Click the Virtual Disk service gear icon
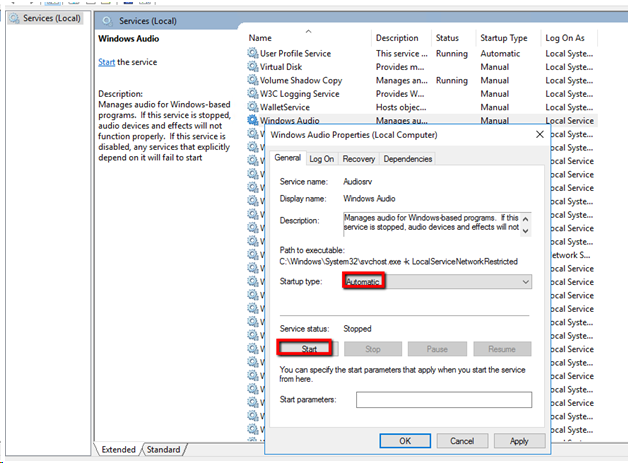 coord(253,66)
